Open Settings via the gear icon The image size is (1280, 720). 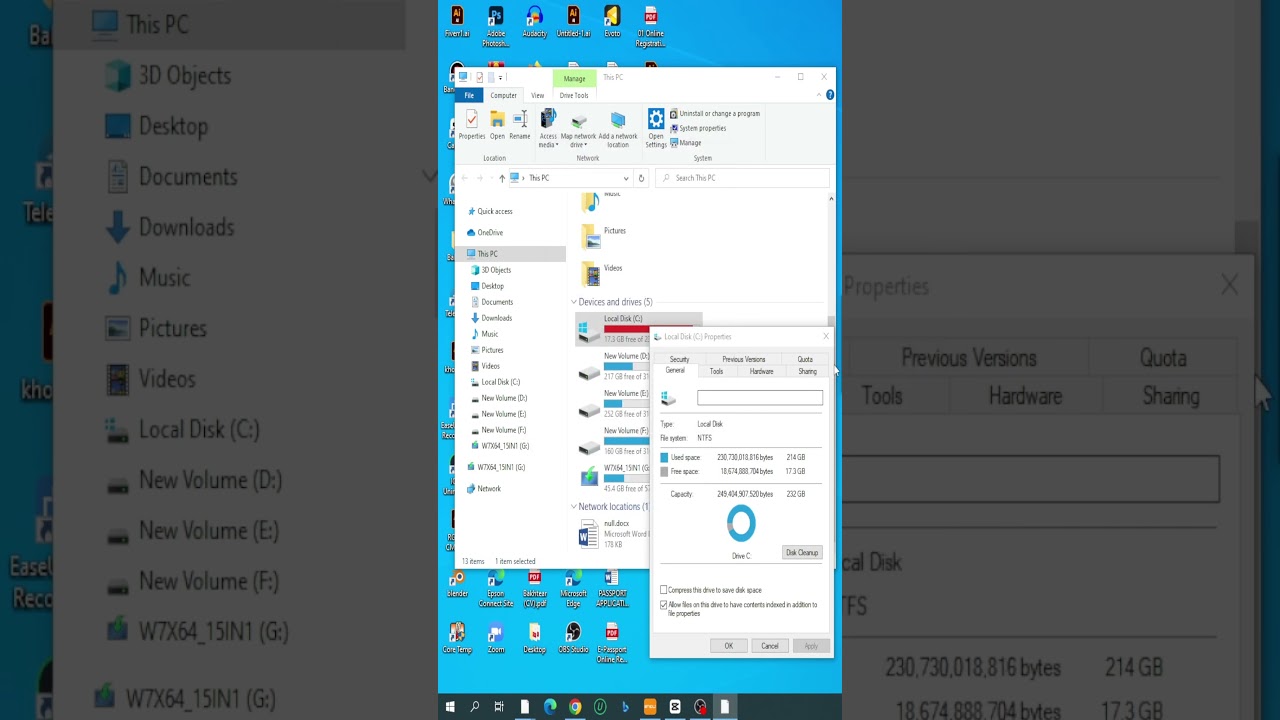pyautogui.click(x=656, y=120)
